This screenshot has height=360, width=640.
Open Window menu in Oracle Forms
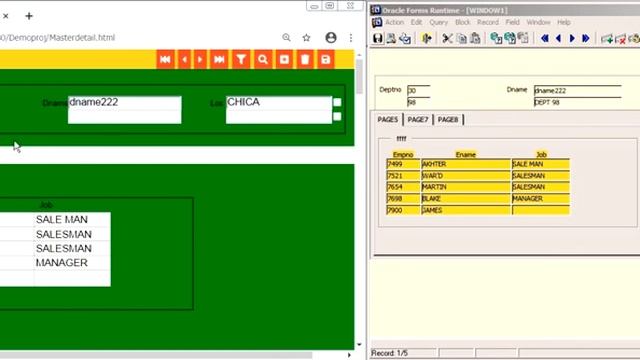pos(538,22)
